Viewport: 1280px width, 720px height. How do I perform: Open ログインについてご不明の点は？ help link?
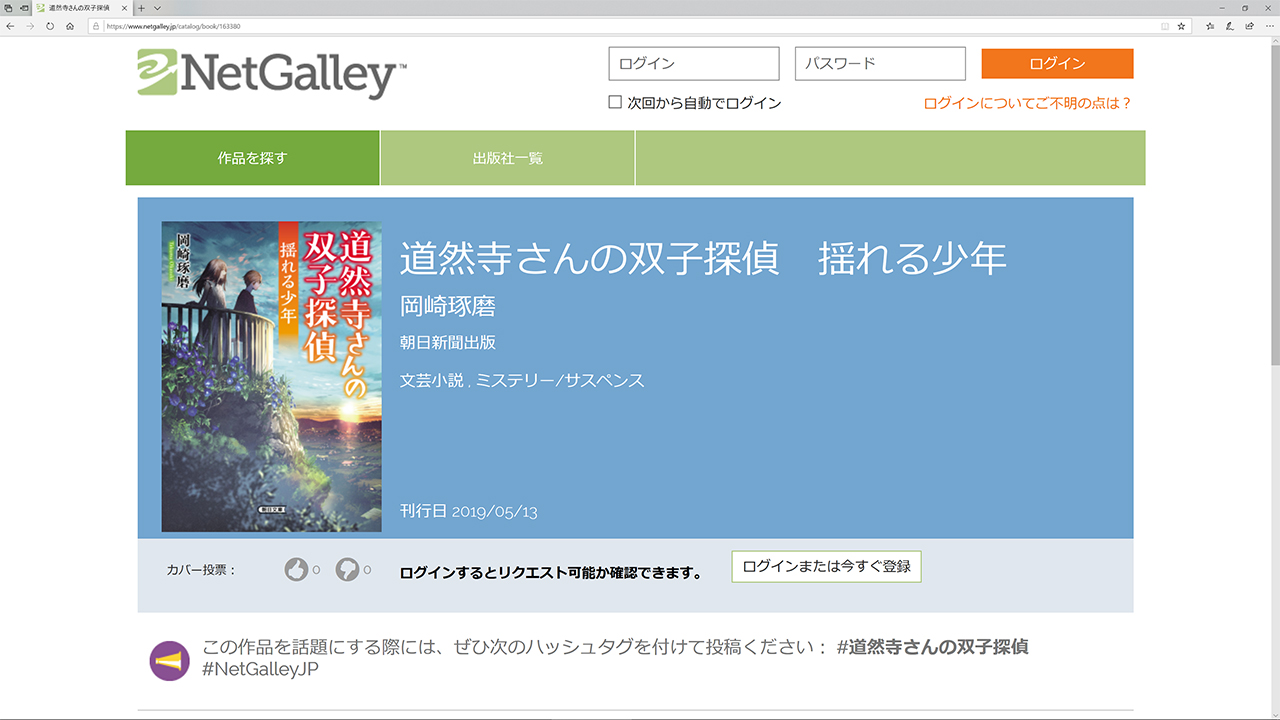point(1028,103)
